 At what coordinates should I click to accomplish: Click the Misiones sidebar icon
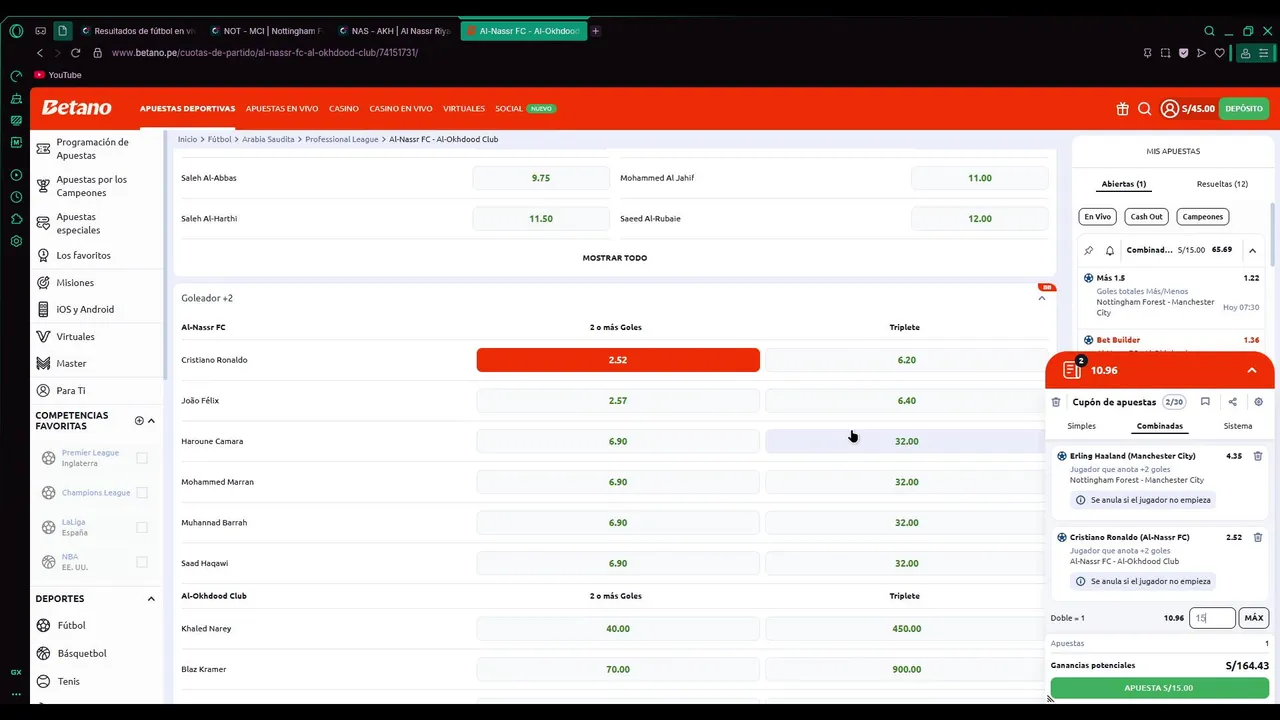[x=43, y=283]
